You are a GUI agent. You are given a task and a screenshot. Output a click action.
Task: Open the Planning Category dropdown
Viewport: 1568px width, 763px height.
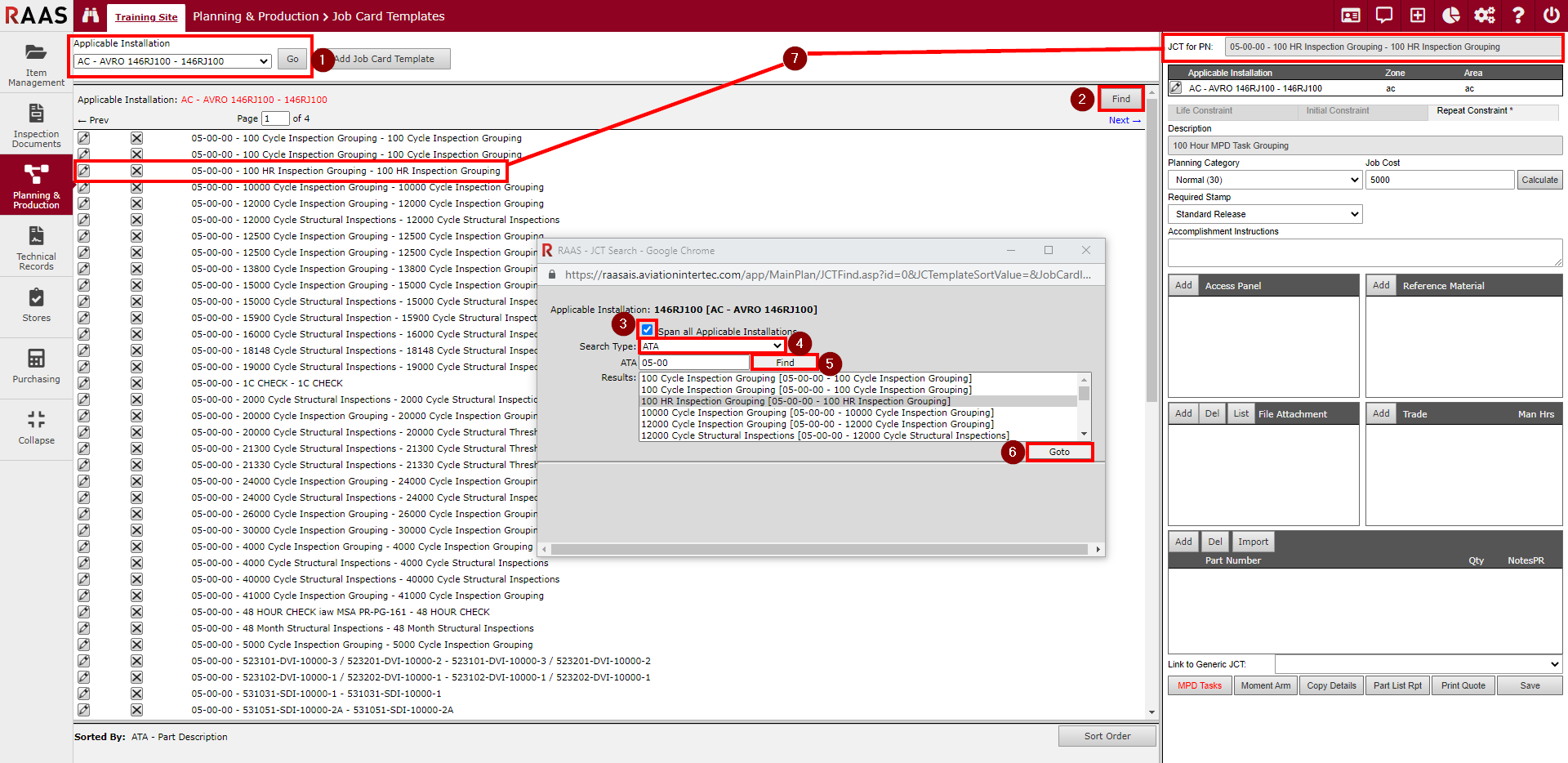pyautogui.click(x=1265, y=180)
